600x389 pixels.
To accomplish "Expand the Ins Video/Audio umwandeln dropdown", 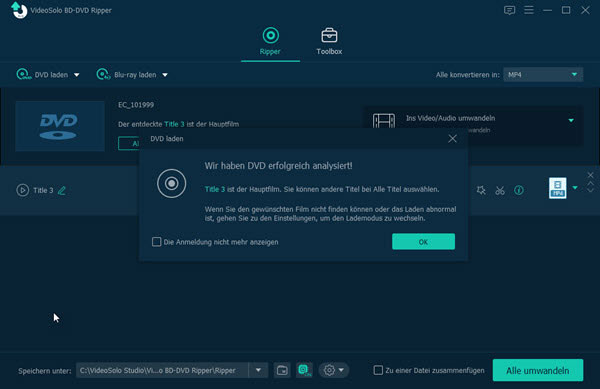I will click(x=571, y=120).
